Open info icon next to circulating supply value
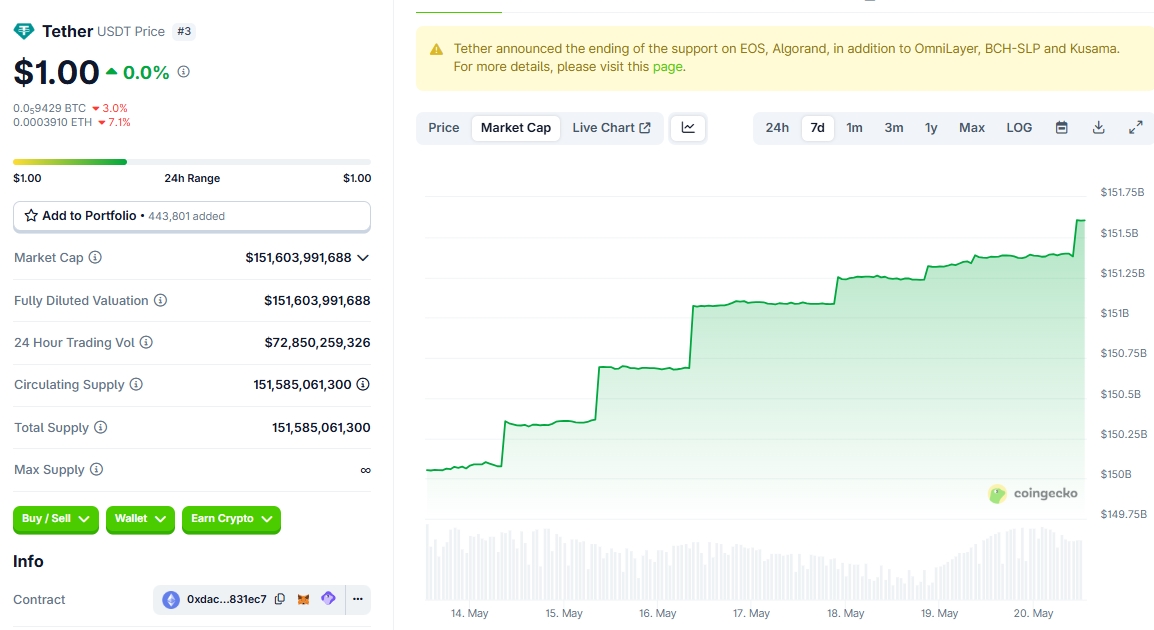Screen dimensions: 1154x630 (x=363, y=384)
